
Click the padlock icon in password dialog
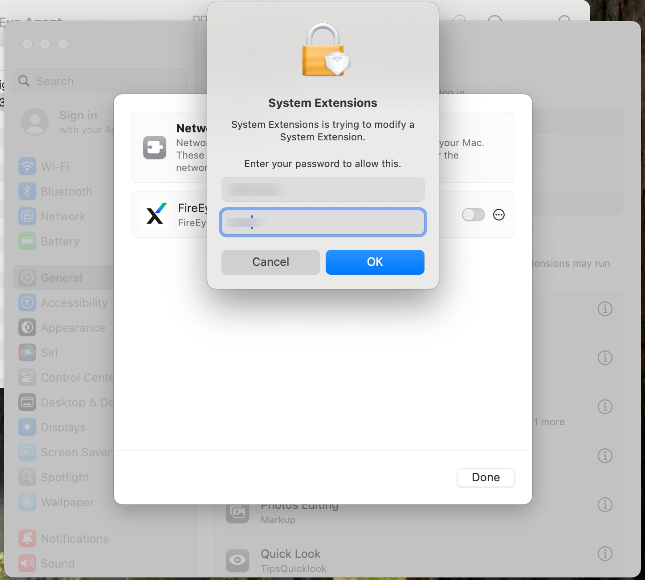click(323, 50)
